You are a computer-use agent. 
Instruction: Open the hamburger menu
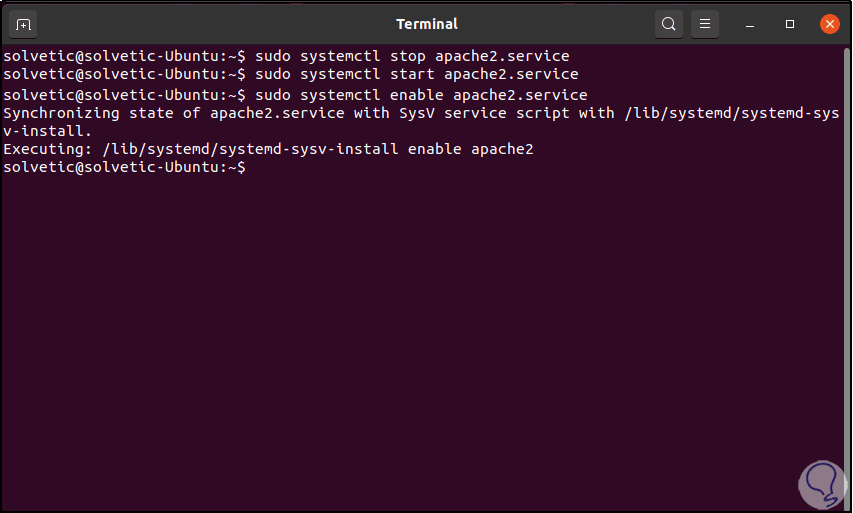pos(705,23)
